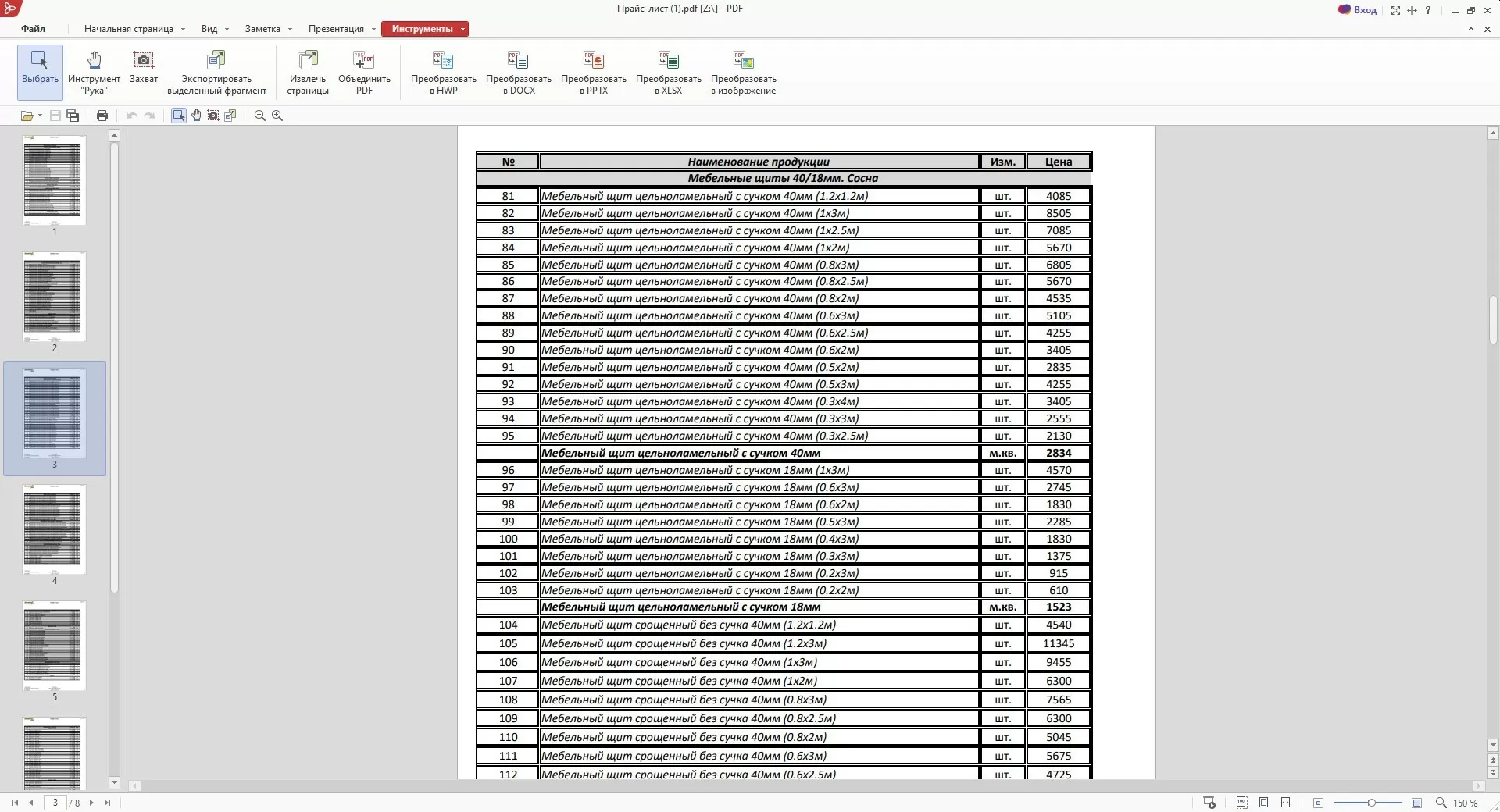
Task: Open the Файл menu
Action: [x=33, y=29]
